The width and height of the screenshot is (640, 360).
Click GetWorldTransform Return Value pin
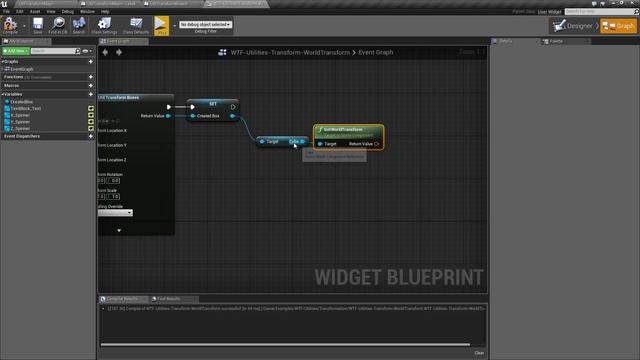click(377, 144)
